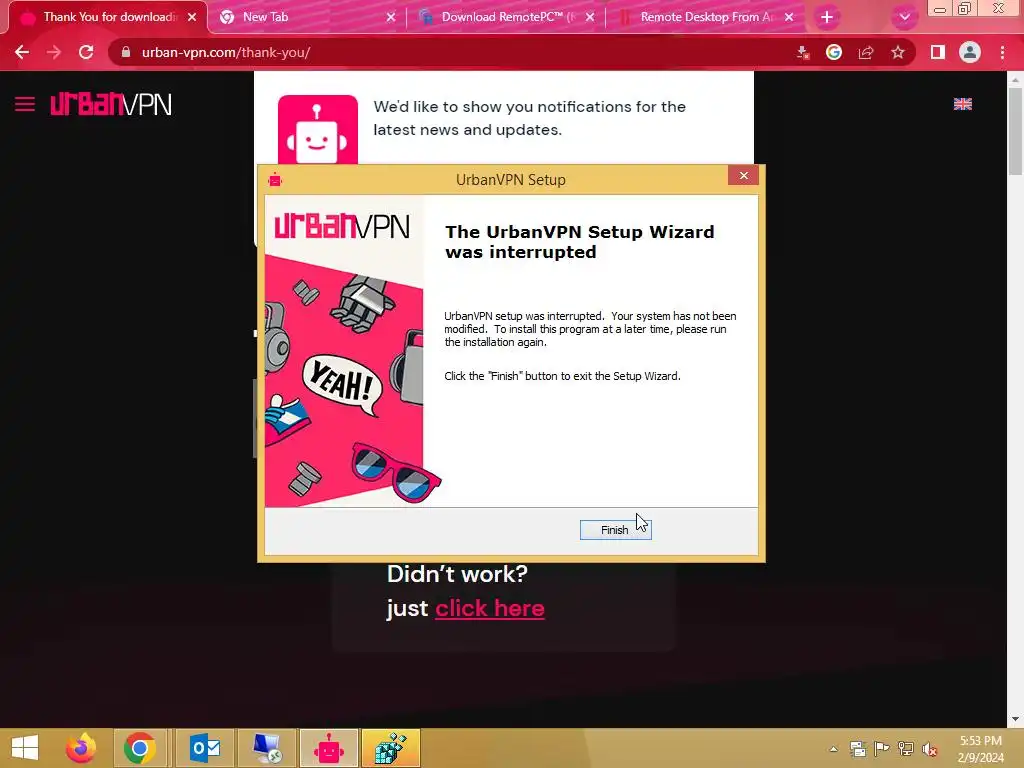Click the network tray icon
Image resolution: width=1024 pixels, height=768 pixels.
906,748
